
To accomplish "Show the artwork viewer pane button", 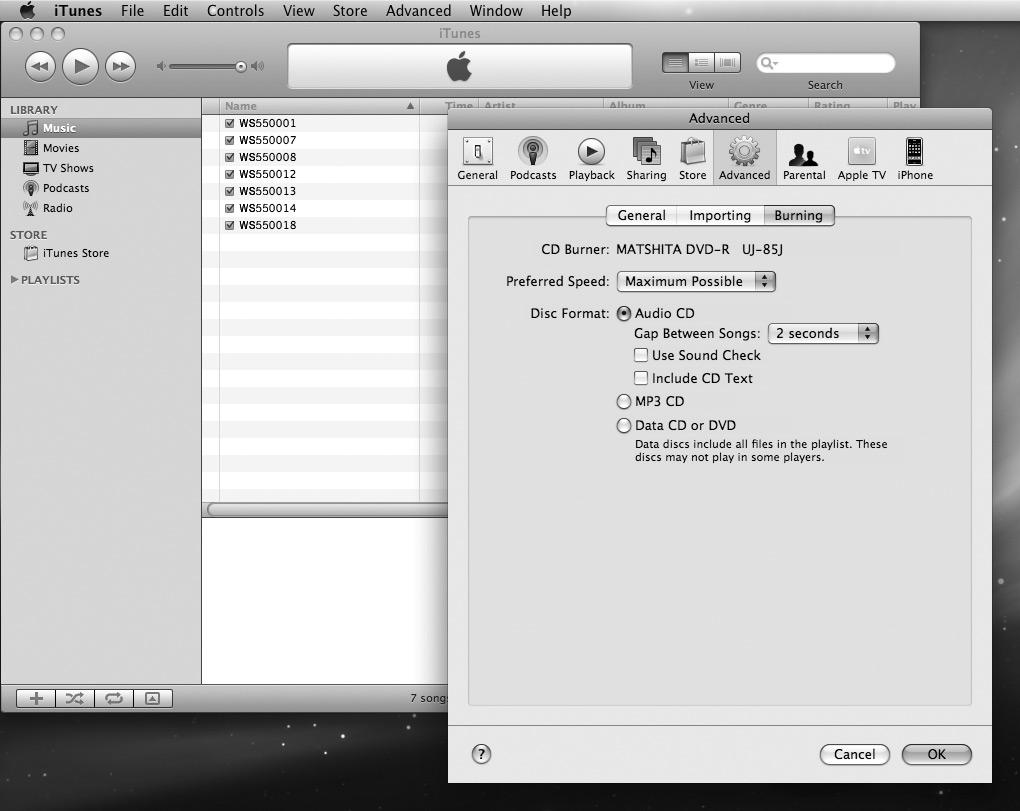I will 153,698.
